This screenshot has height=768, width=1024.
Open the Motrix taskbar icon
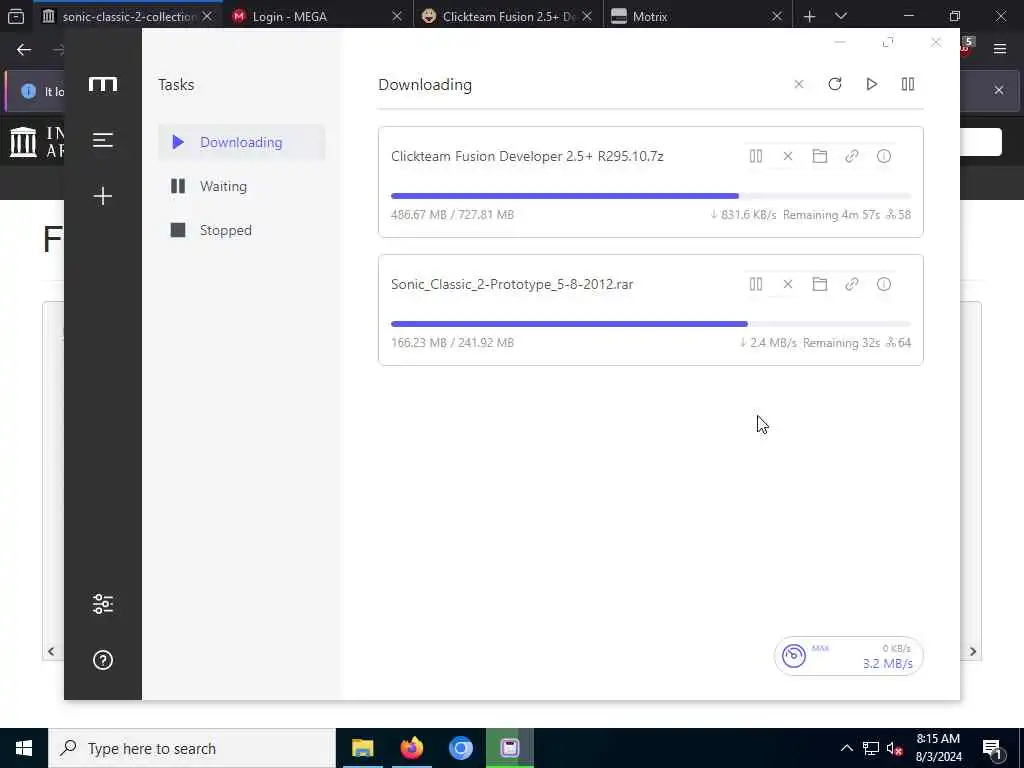(x=510, y=748)
